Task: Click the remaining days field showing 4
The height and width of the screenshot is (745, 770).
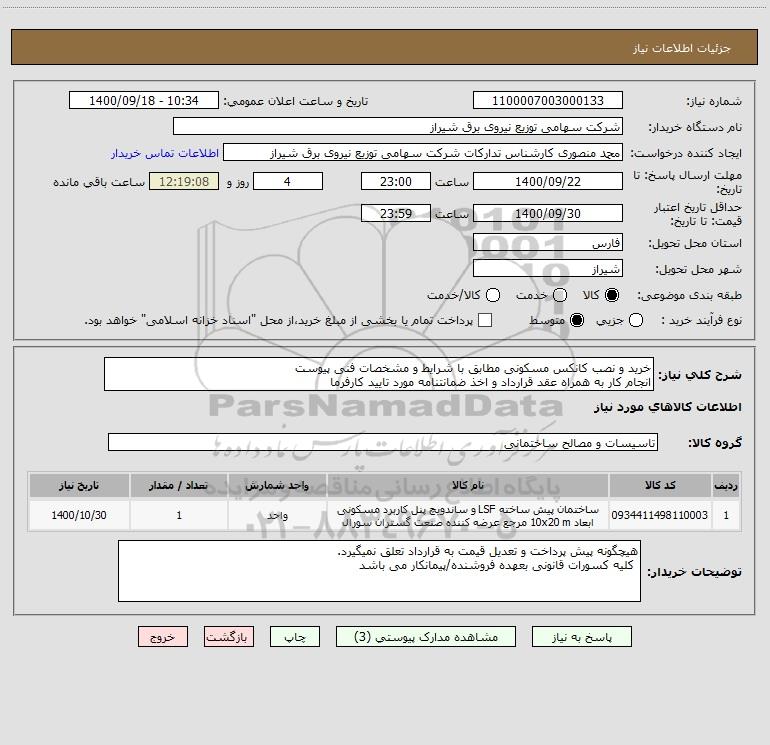Action: pyautogui.click(x=288, y=181)
